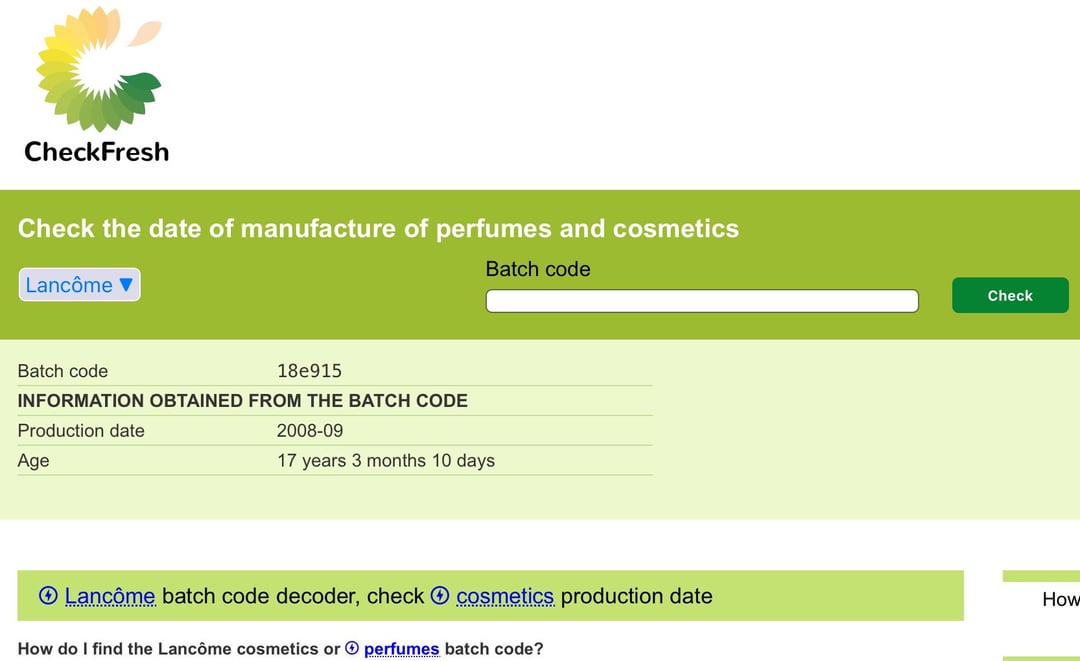Click the CheckFresh flower logo
The width and height of the screenshot is (1080, 661).
point(98,68)
